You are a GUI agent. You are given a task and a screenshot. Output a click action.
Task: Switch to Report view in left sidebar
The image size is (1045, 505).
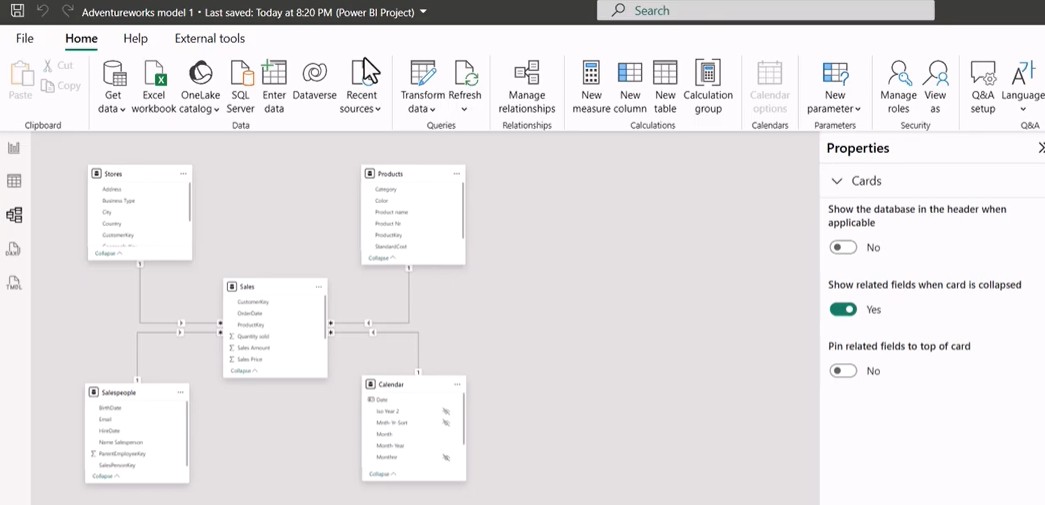pos(14,148)
